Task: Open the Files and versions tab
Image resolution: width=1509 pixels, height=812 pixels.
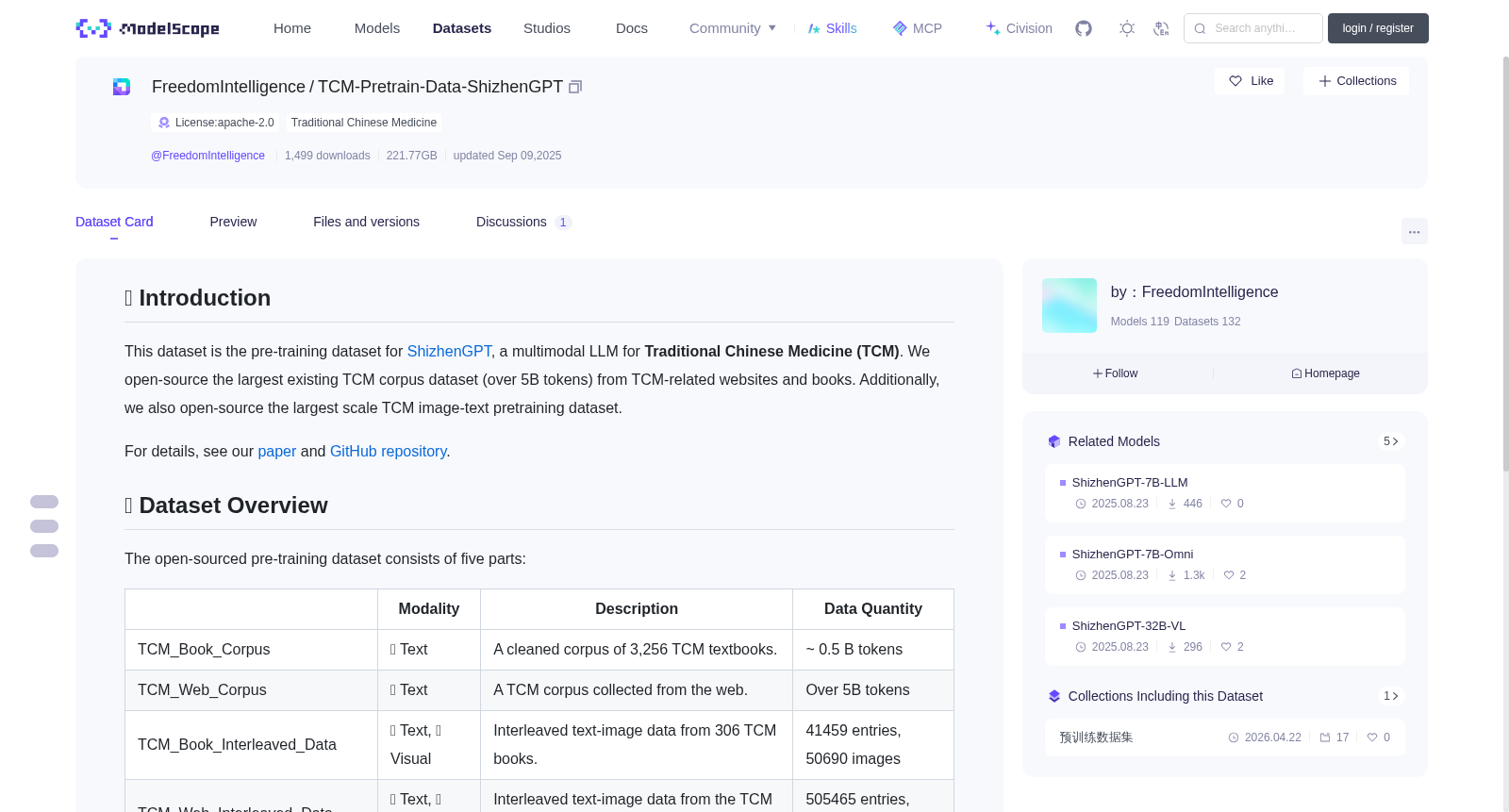Action: 366,222
